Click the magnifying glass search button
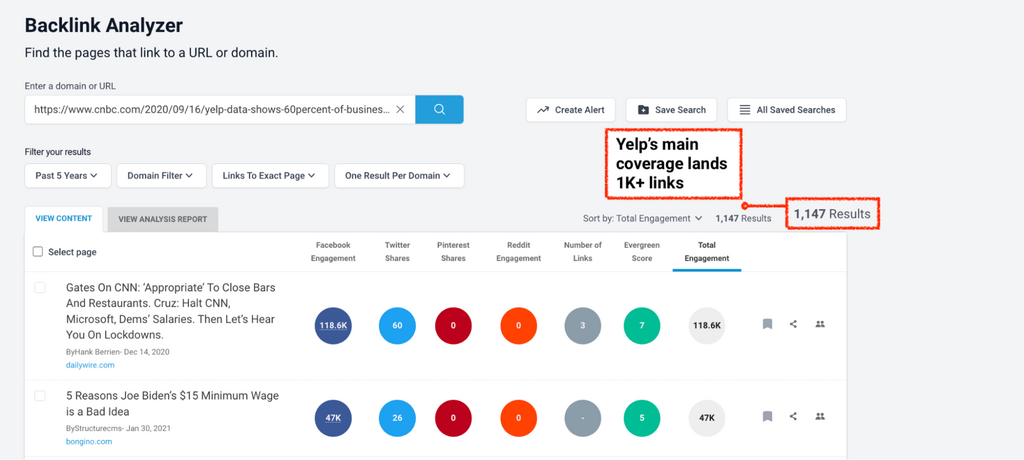 tap(439, 110)
